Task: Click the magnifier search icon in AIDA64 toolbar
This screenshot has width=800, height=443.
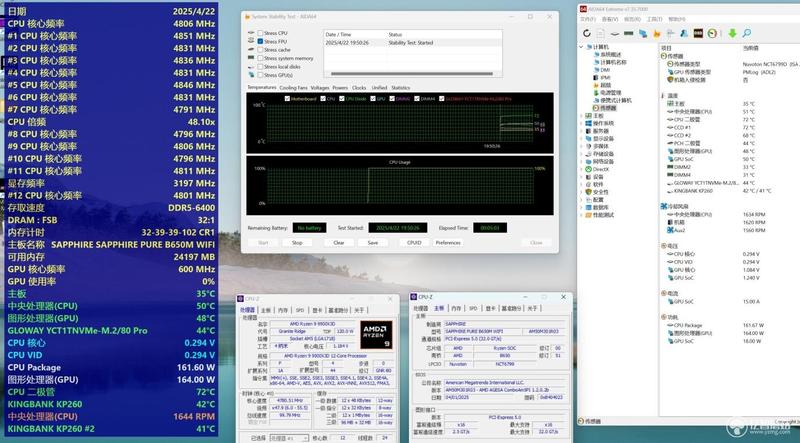Action: [x=746, y=33]
